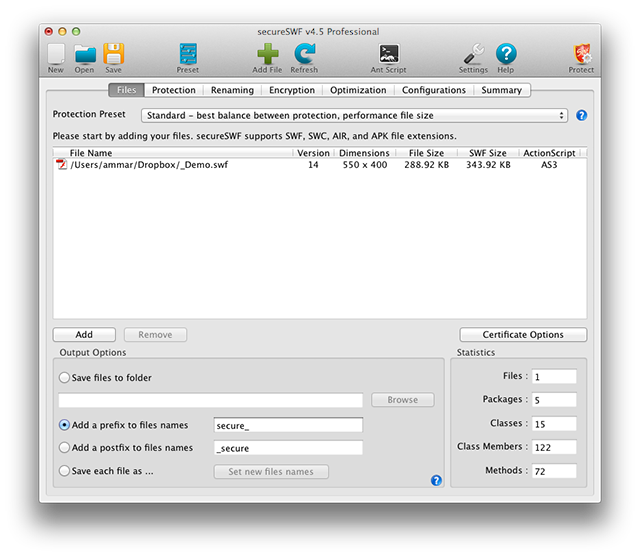
Task: Select Add a postfix to files names
Action: 65,448
